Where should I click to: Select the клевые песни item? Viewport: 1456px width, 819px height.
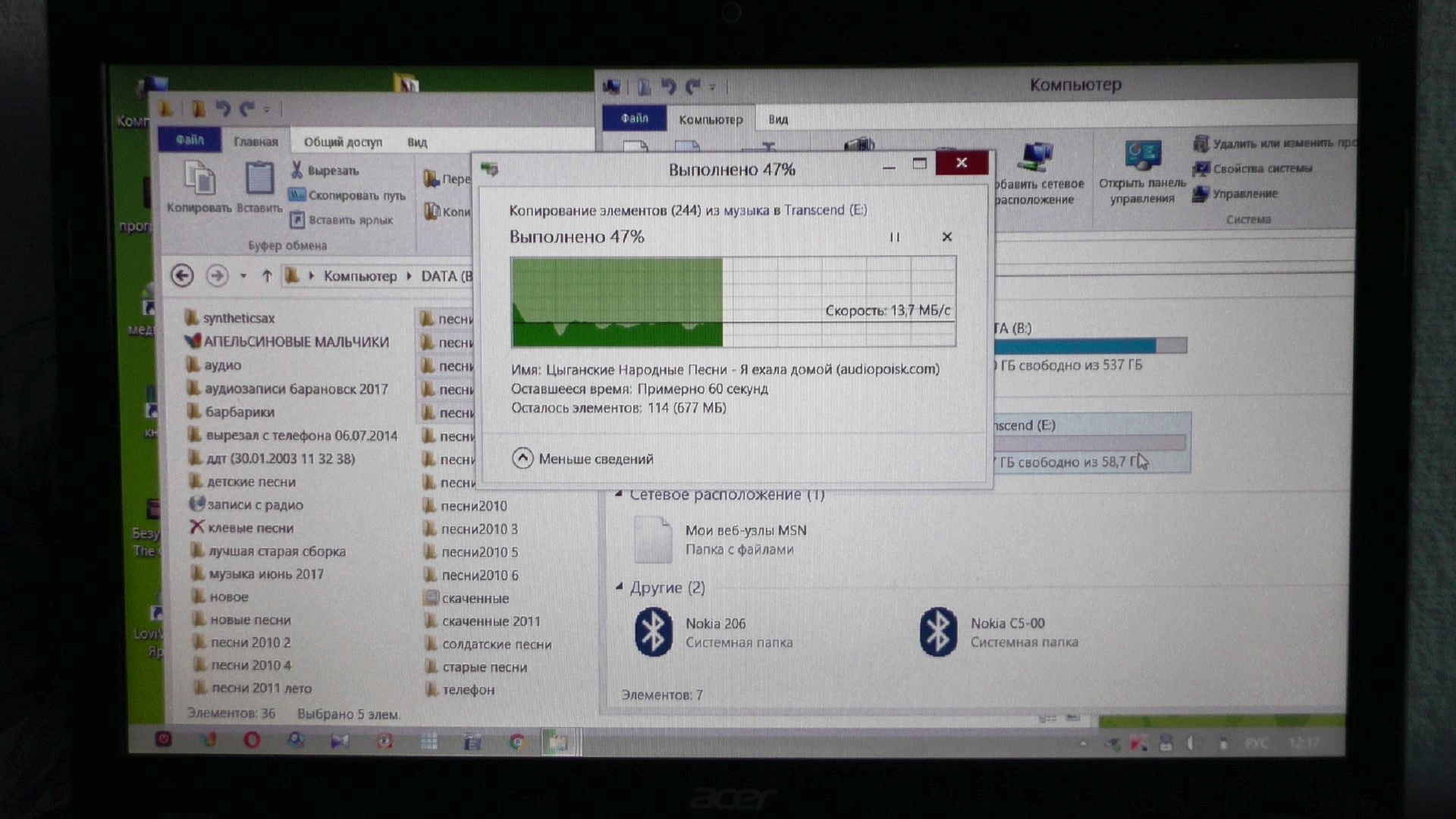point(241,528)
